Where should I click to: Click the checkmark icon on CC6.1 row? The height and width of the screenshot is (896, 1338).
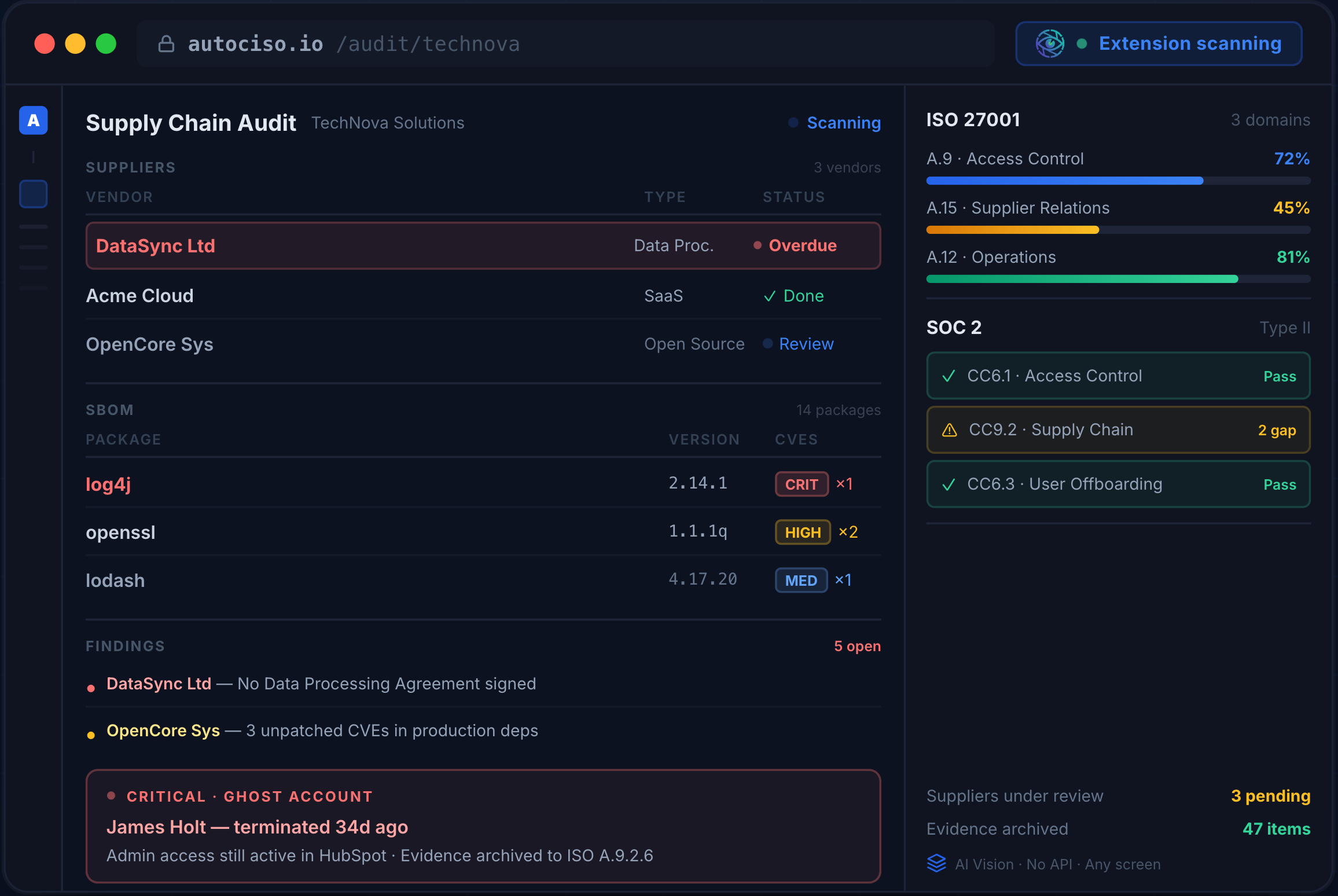949,376
